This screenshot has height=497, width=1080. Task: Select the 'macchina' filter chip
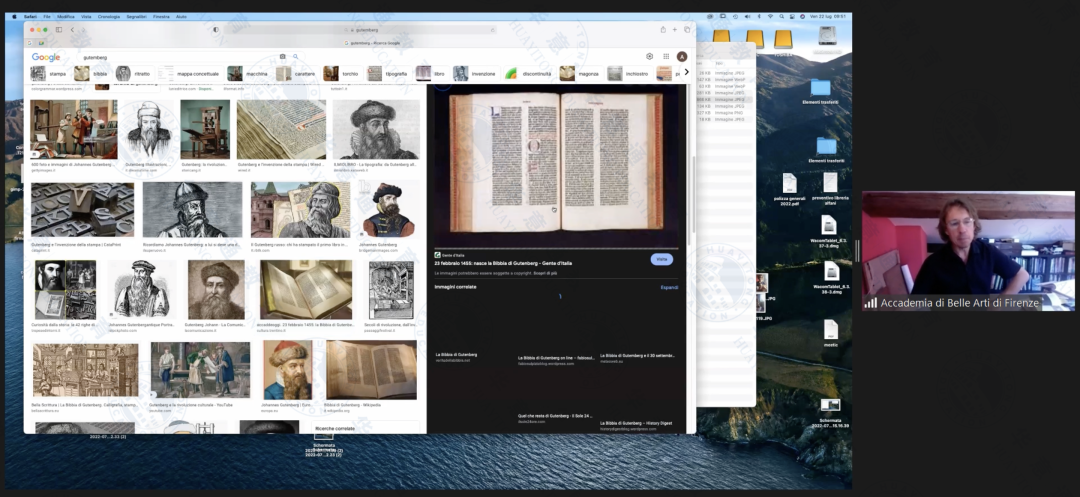pos(249,74)
